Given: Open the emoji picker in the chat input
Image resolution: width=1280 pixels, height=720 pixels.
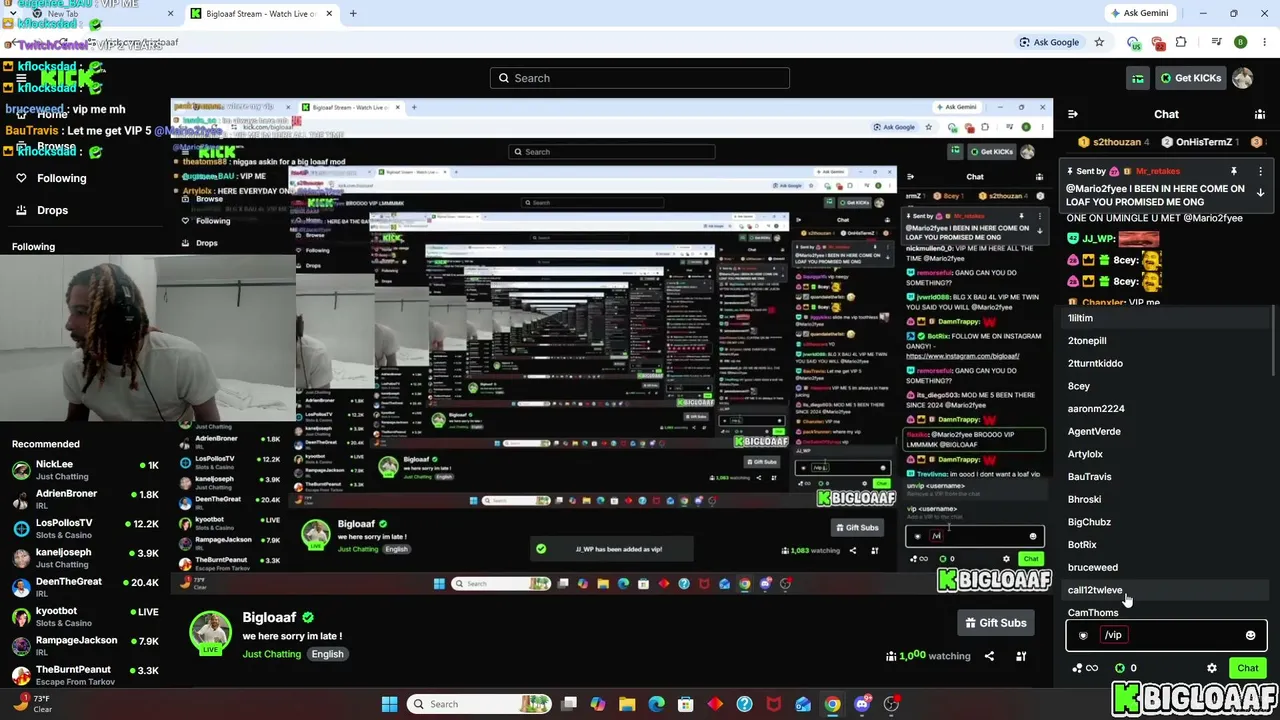Looking at the screenshot, I should click(1250, 636).
